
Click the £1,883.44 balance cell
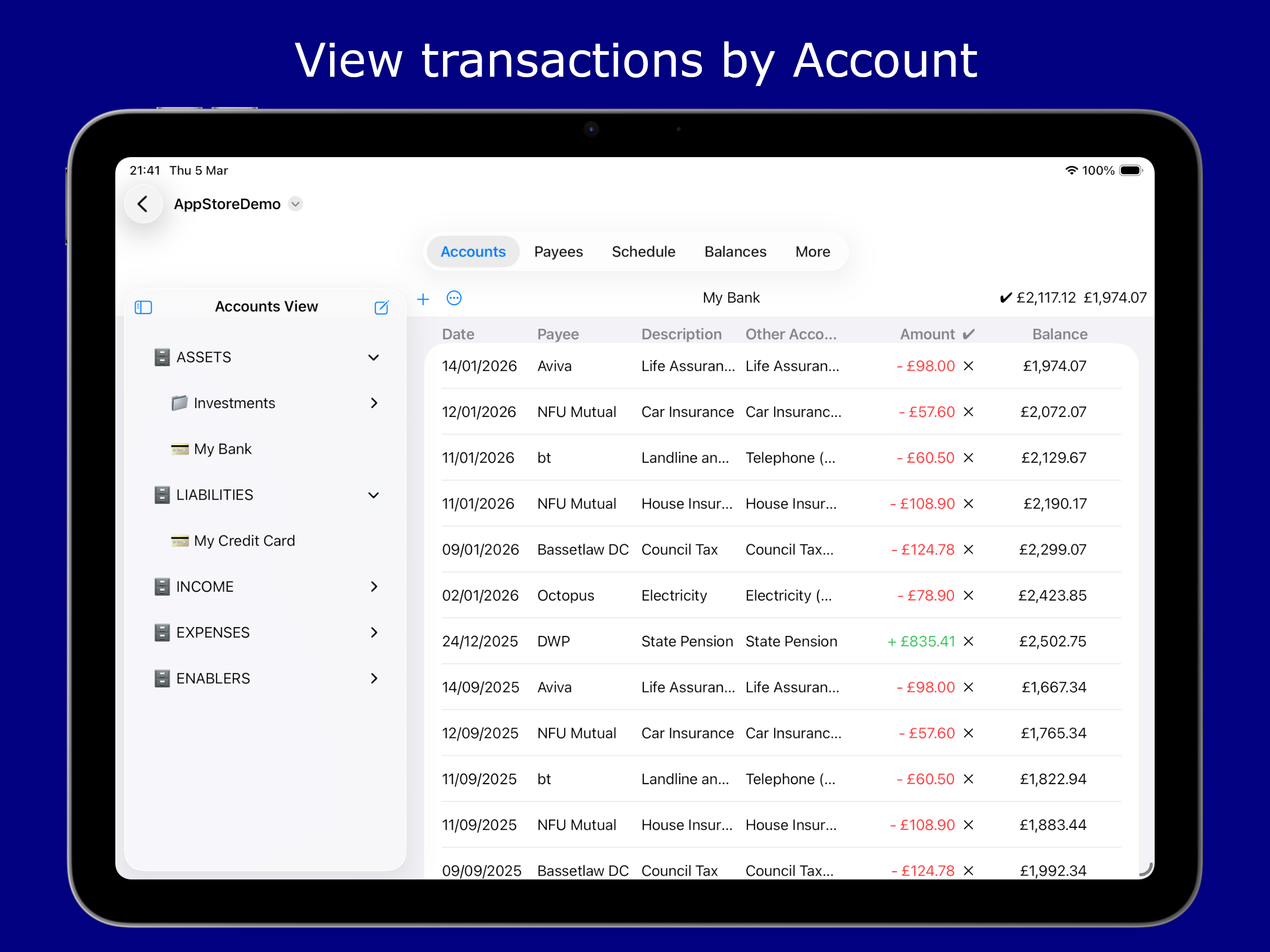pos(1053,825)
